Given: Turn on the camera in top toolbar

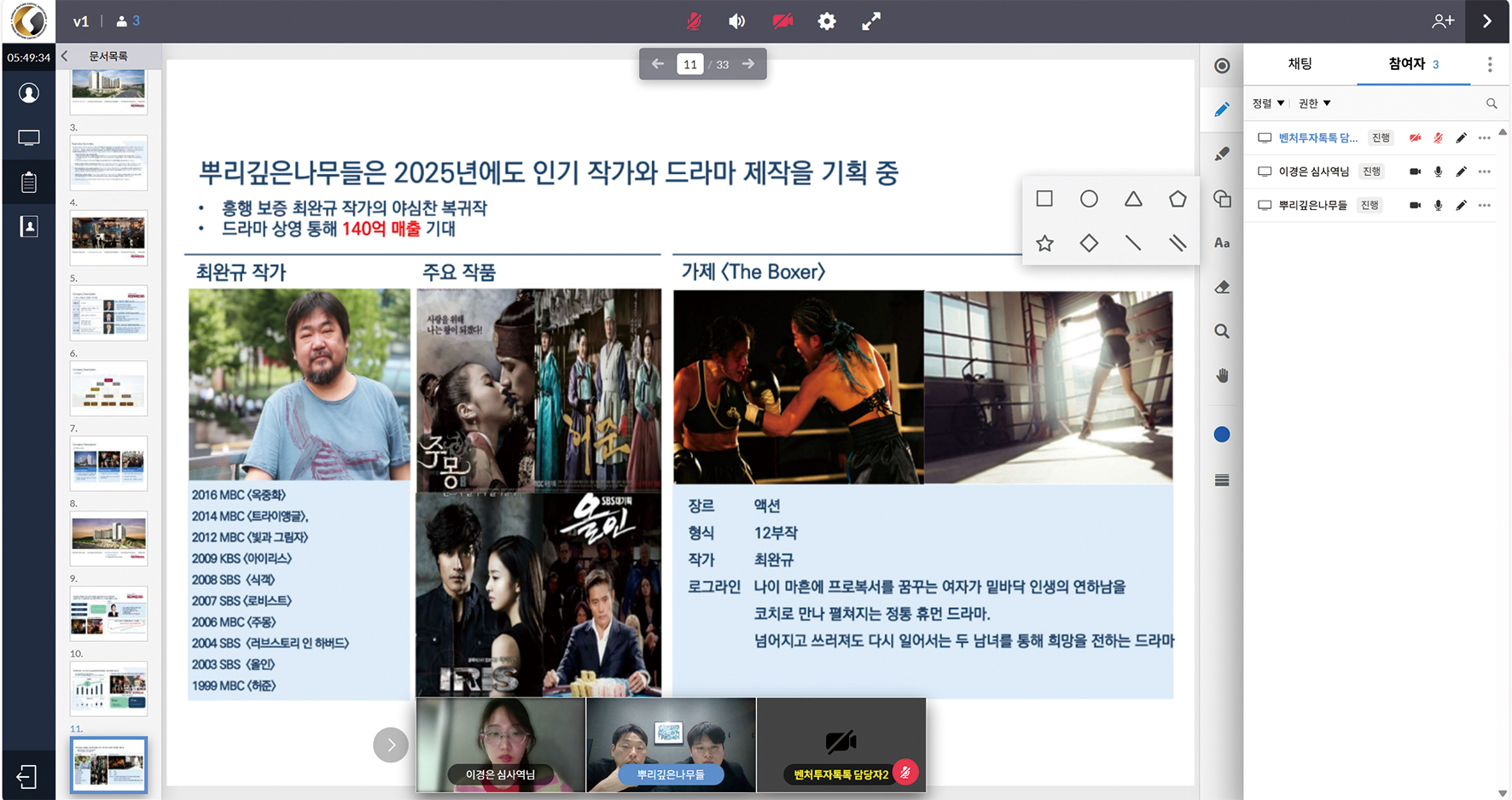Looking at the screenshot, I should [782, 21].
